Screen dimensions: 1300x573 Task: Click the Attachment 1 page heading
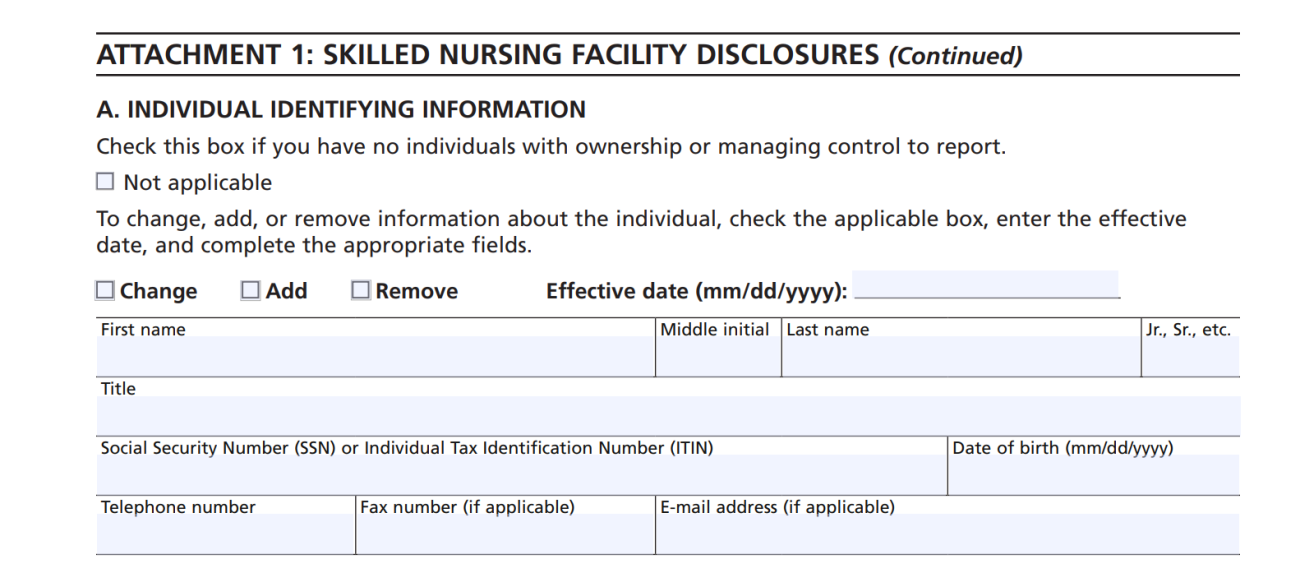(559, 55)
